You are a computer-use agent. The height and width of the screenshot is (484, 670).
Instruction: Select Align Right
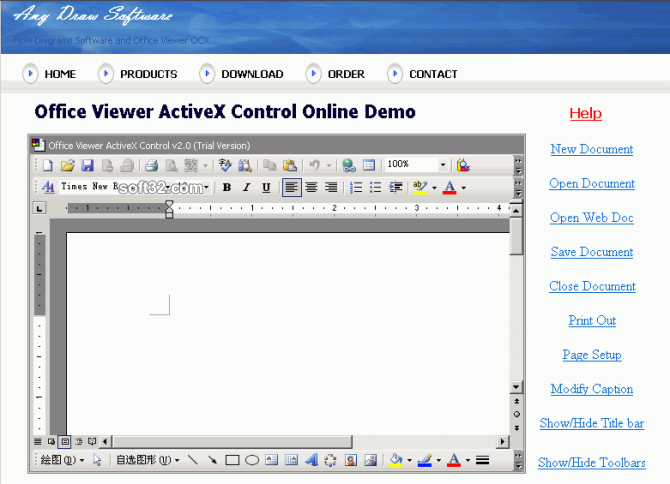point(331,187)
